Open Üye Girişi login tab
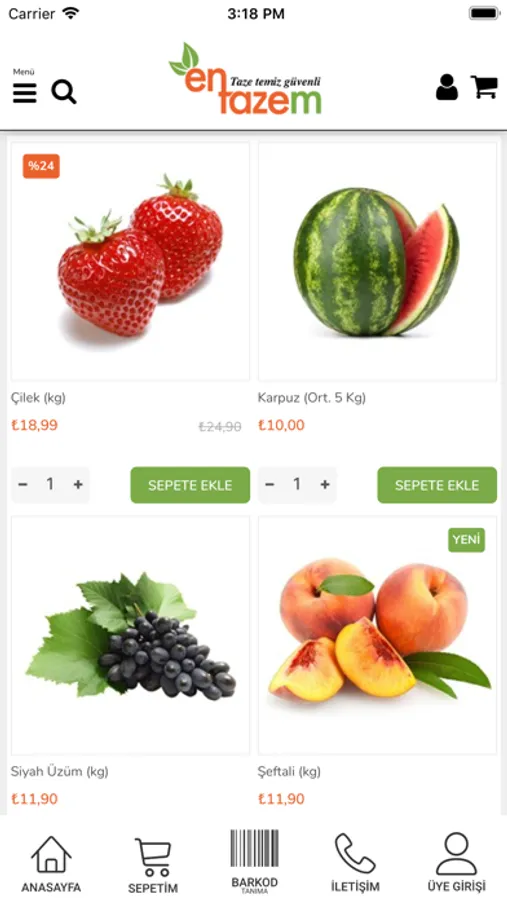Screen dimensions: 507x900 (x=456, y=863)
